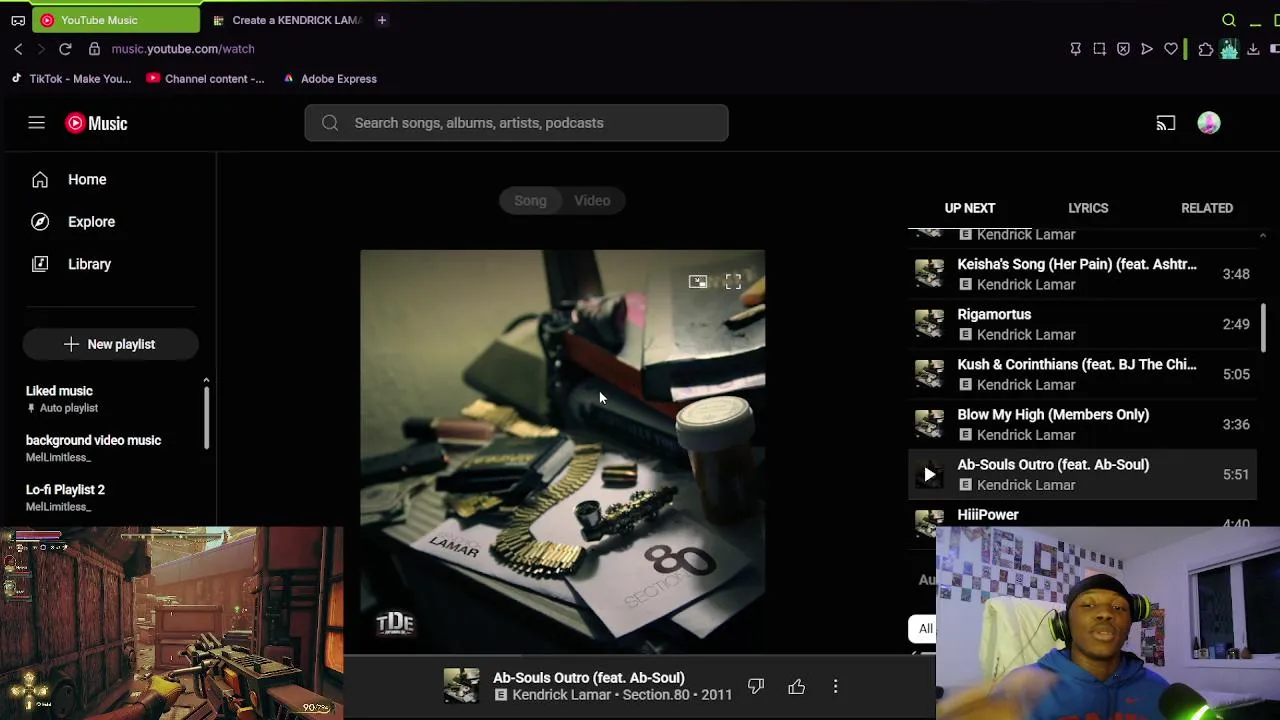Viewport: 1280px width, 720px height.
Task: Click Rigamortus album thumbnail in queue
Action: (929, 324)
